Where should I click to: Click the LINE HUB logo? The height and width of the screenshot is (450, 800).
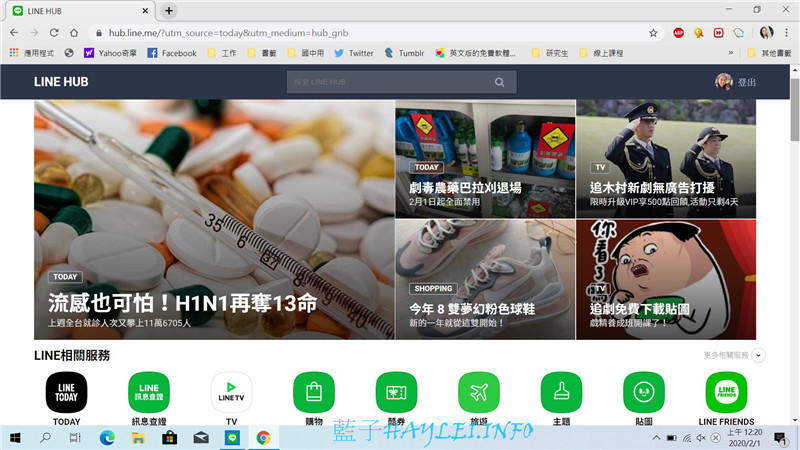coord(61,82)
